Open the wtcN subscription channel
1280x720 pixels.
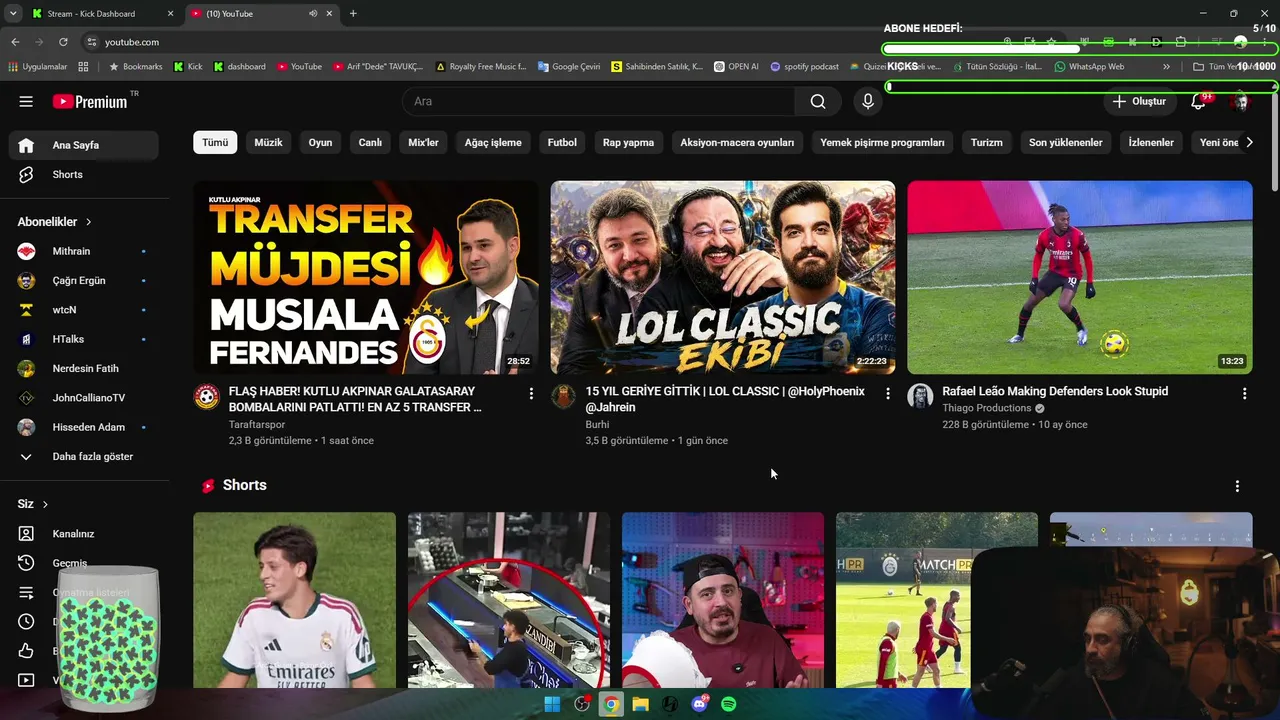point(85,310)
